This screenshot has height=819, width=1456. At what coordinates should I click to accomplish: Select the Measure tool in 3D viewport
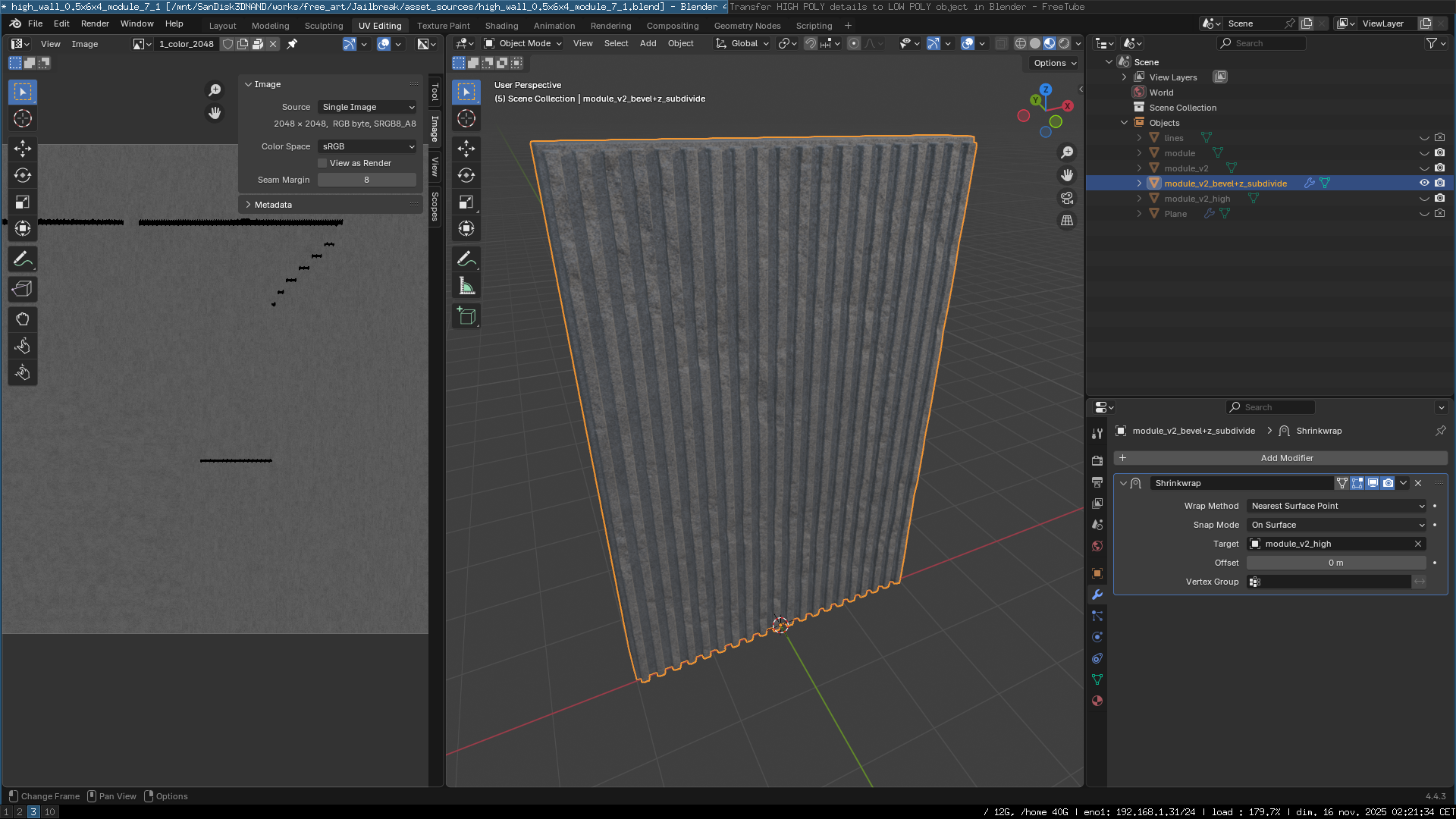pyautogui.click(x=466, y=287)
